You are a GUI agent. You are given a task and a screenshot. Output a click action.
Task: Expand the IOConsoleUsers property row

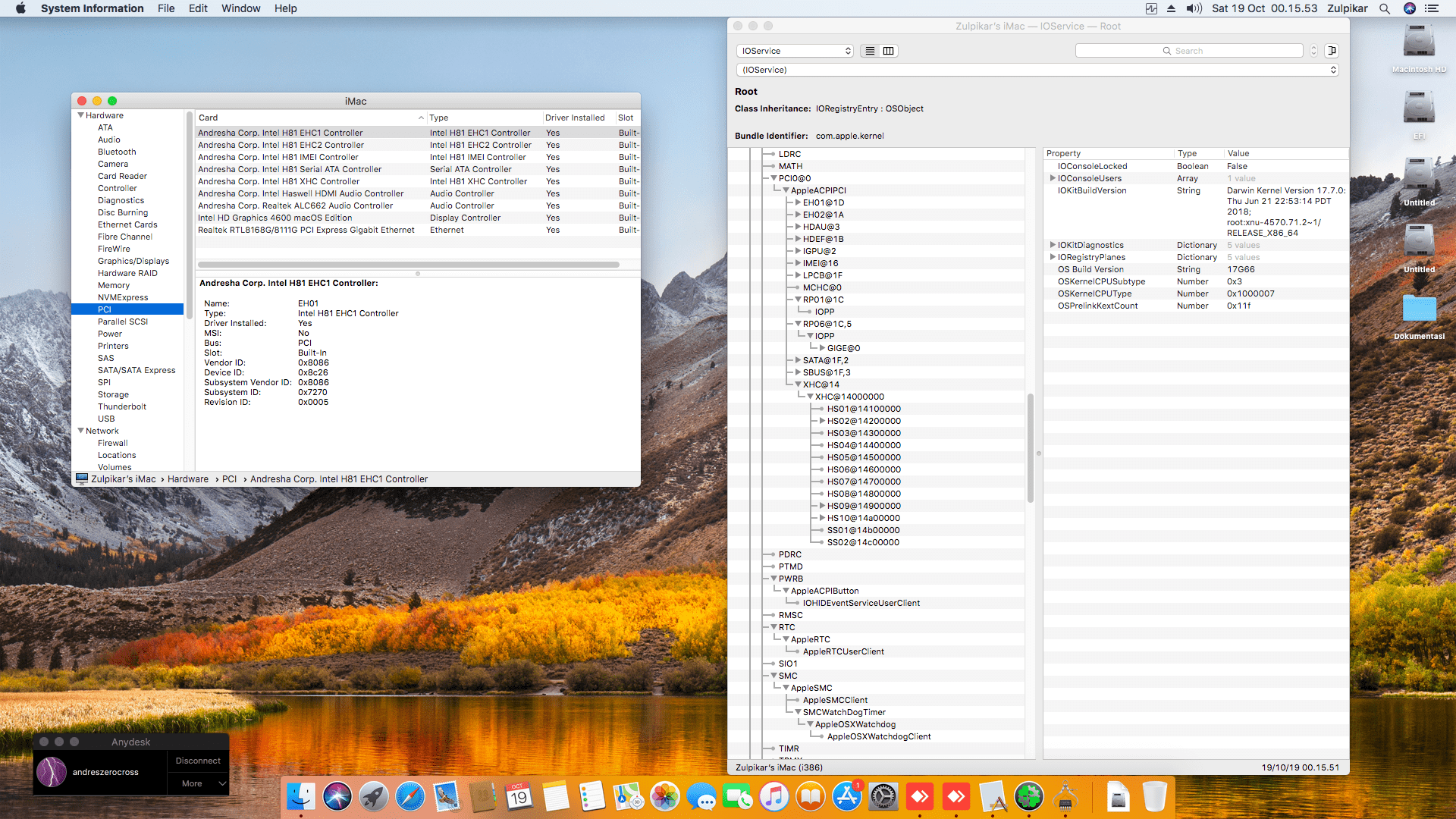[1053, 178]
